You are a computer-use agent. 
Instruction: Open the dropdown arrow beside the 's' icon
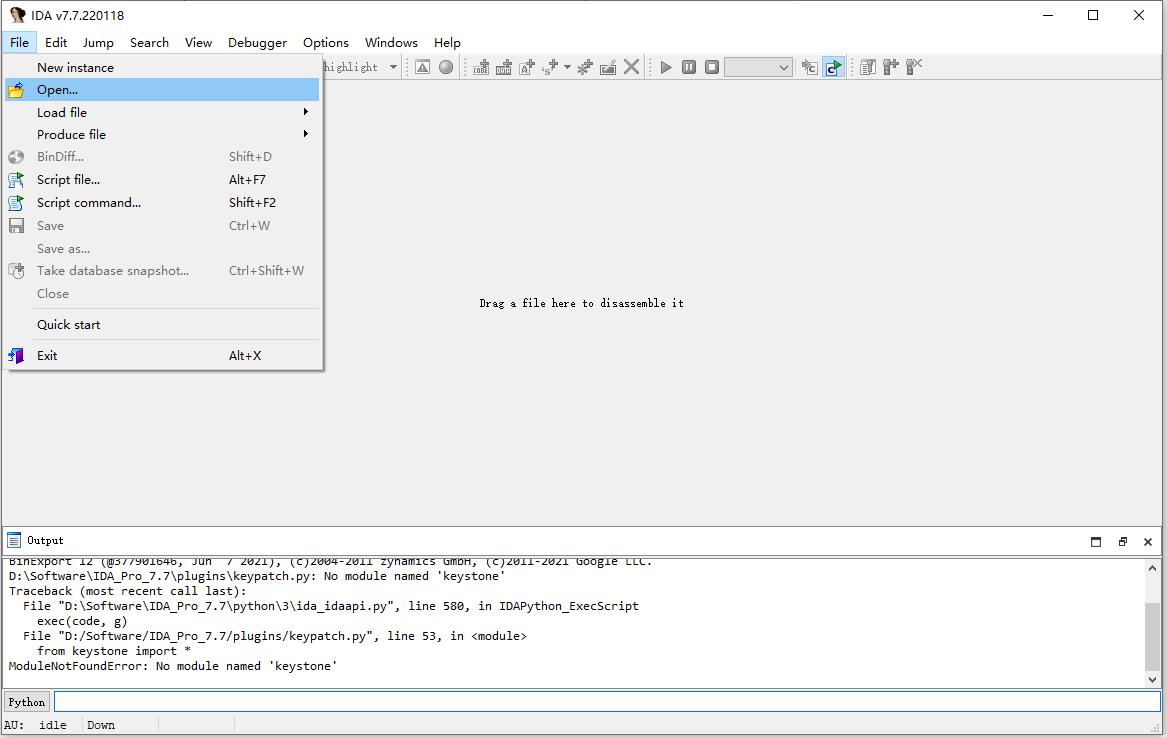coord(567,68)
